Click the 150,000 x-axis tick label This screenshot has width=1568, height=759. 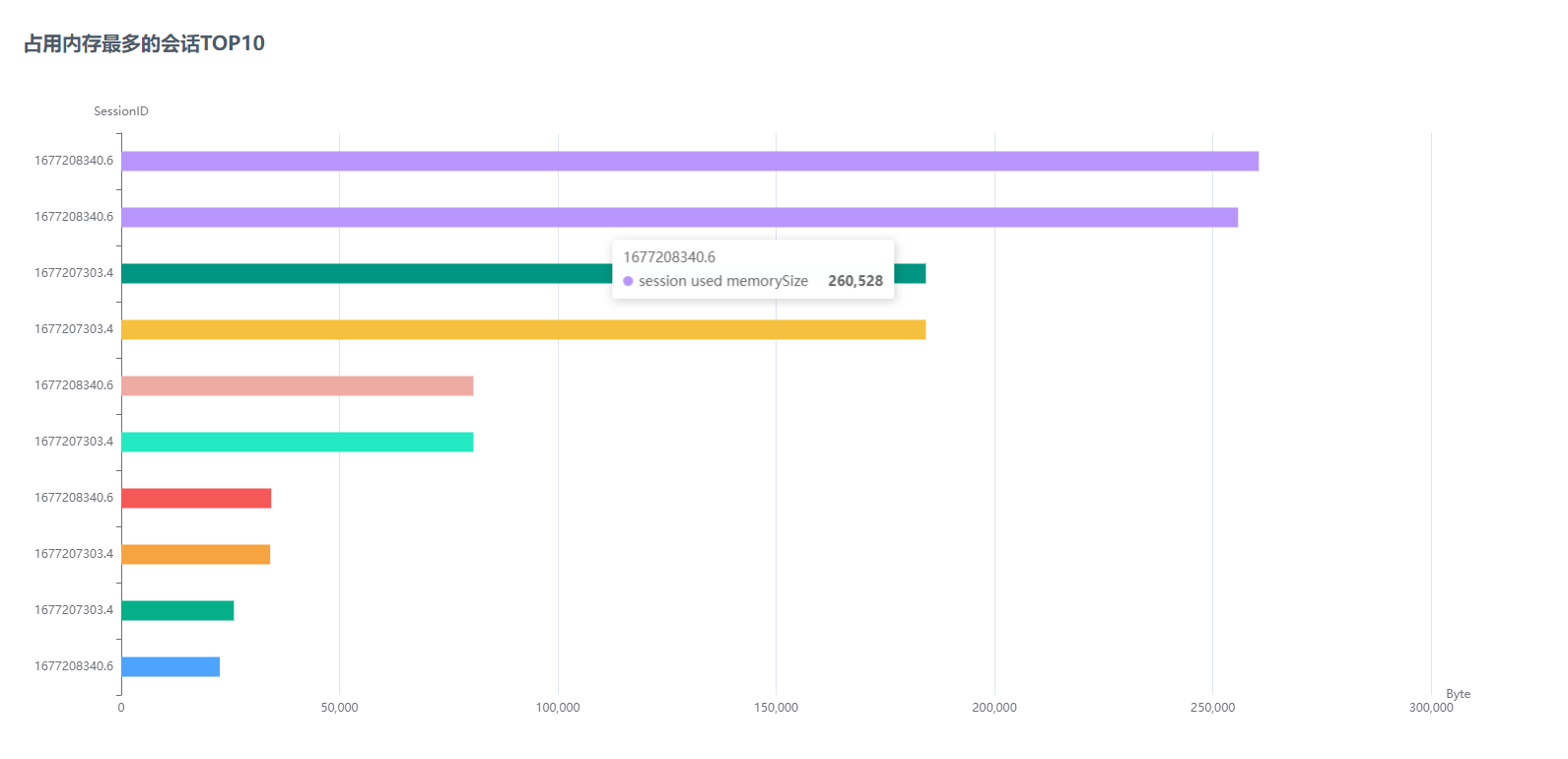[776, 708]
